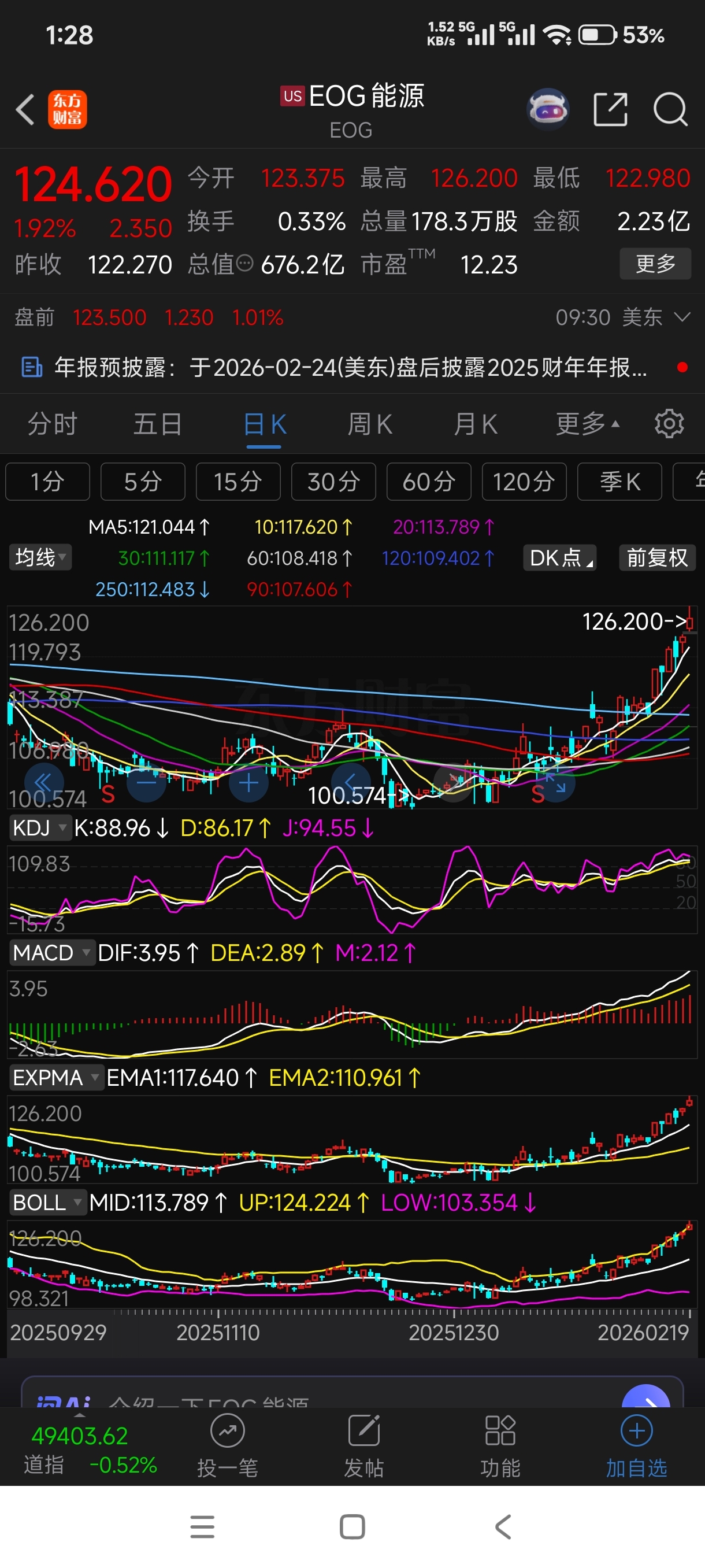Viewport: 705px width, 1568px height.
Task: Open chart settings gear icon
Action: 669,424
